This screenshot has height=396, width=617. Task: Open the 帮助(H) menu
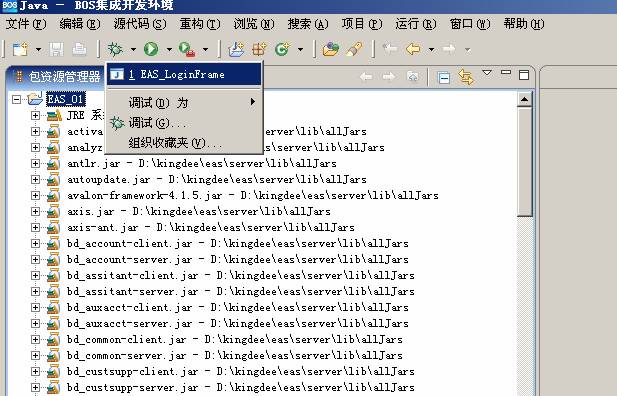(x=524, y=24)
